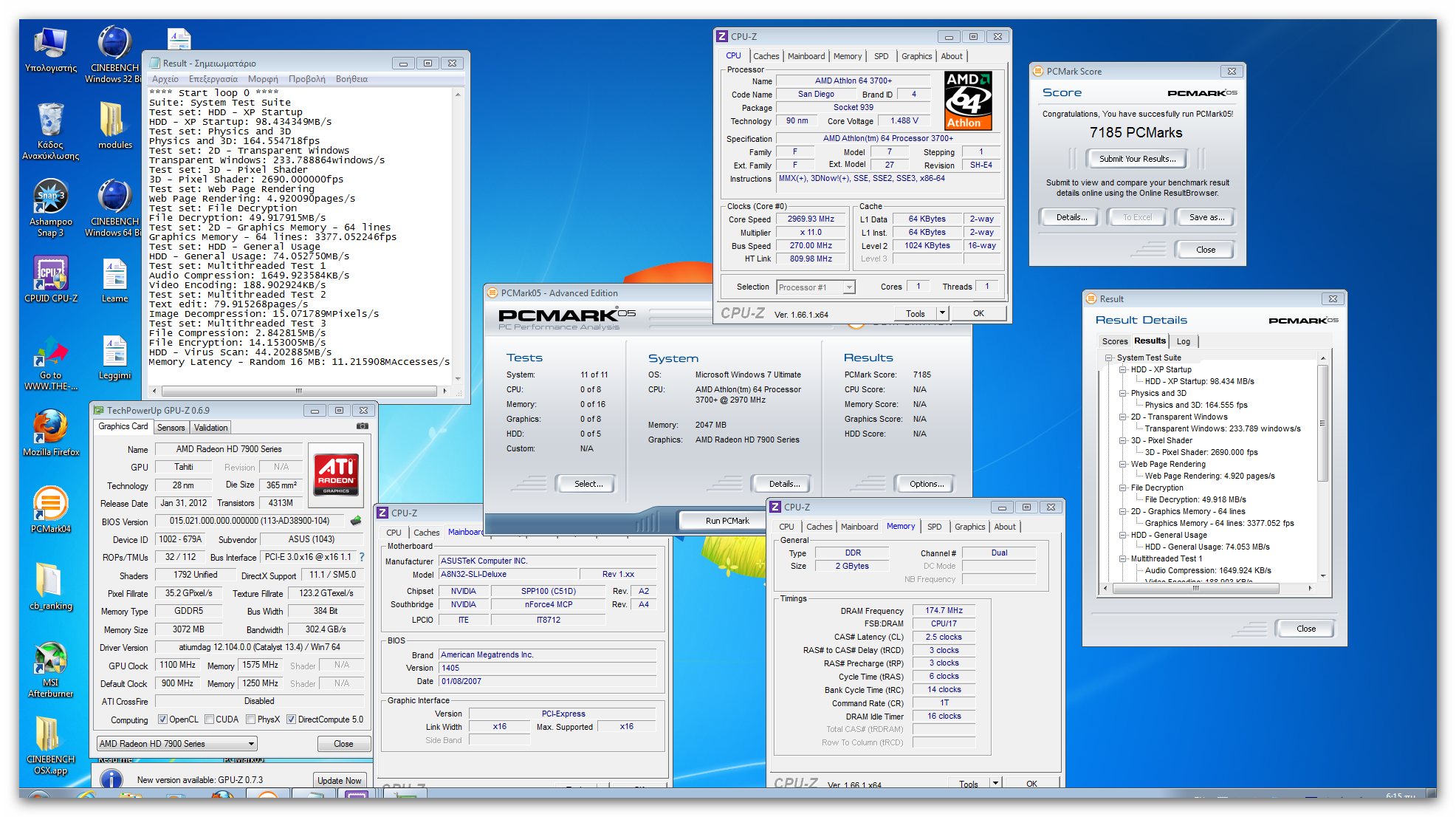Toggle the PhysX checkbox in GPU-Z
1456x817 pixels.
pyautogui.click(x=251, y=719)
